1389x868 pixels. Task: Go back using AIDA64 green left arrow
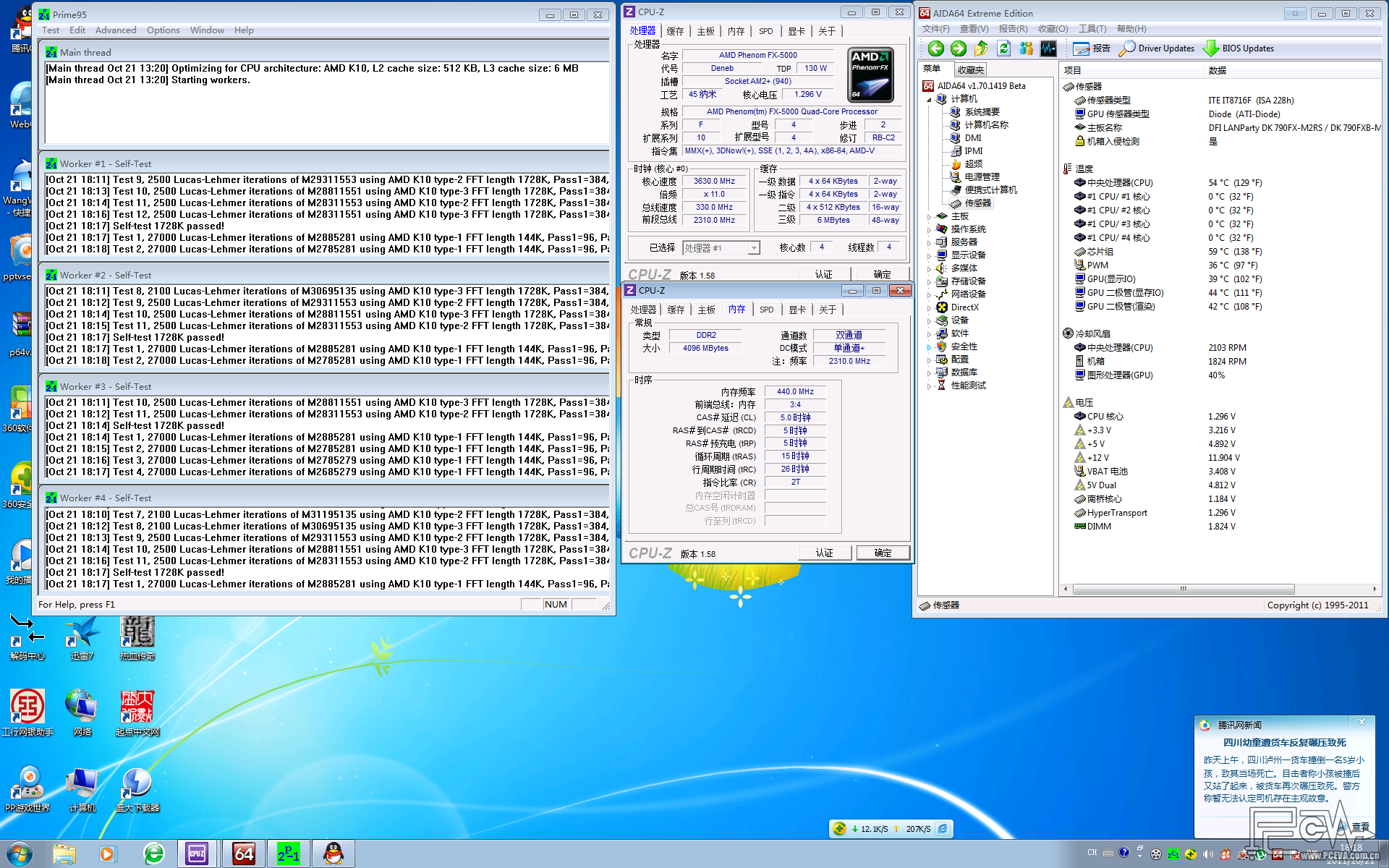[935, 48]
